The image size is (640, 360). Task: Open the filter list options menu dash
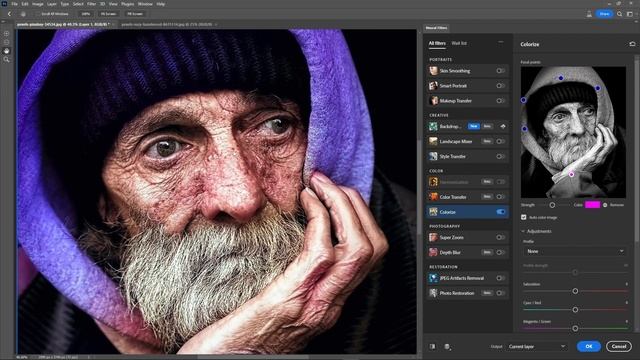(x=501, y=42)
